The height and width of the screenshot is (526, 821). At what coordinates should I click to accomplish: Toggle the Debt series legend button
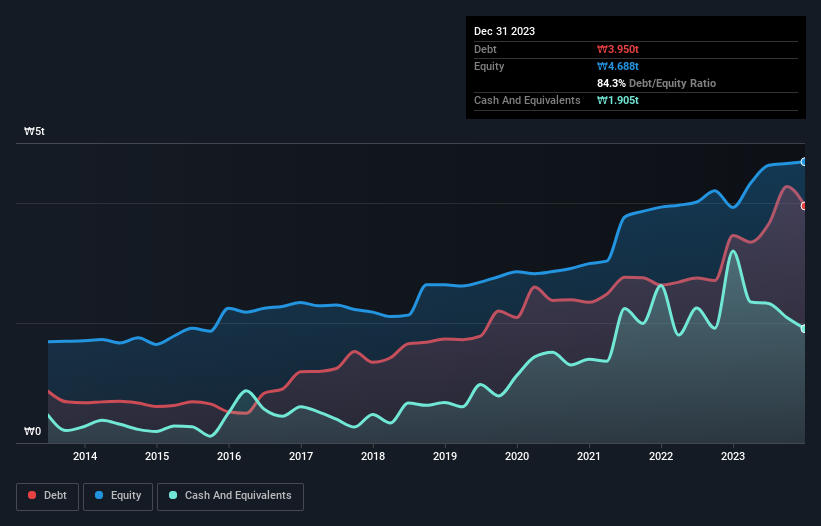(48, 496)
